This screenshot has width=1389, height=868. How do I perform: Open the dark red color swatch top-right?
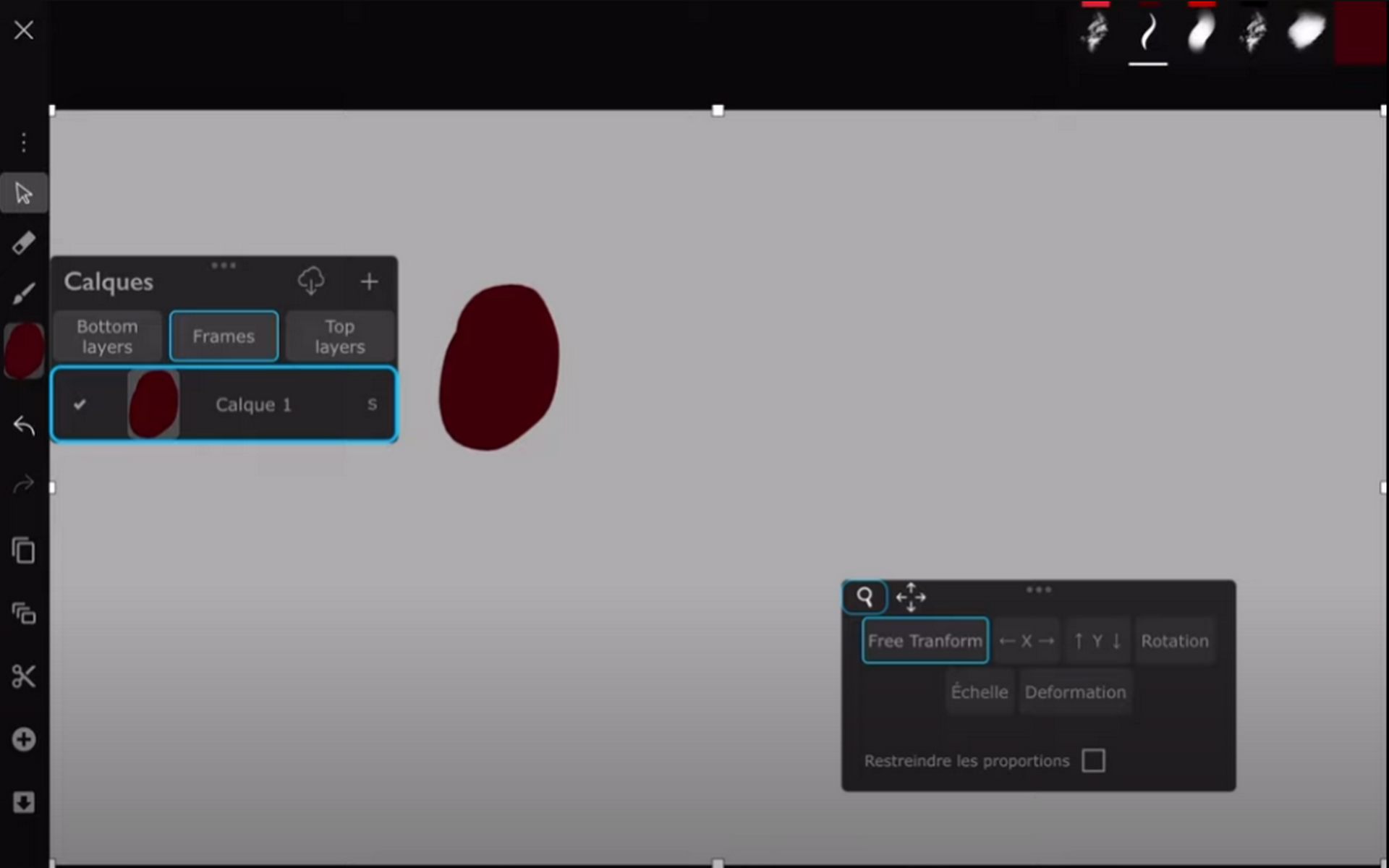pyautogui.click(x=1360, y=33)
